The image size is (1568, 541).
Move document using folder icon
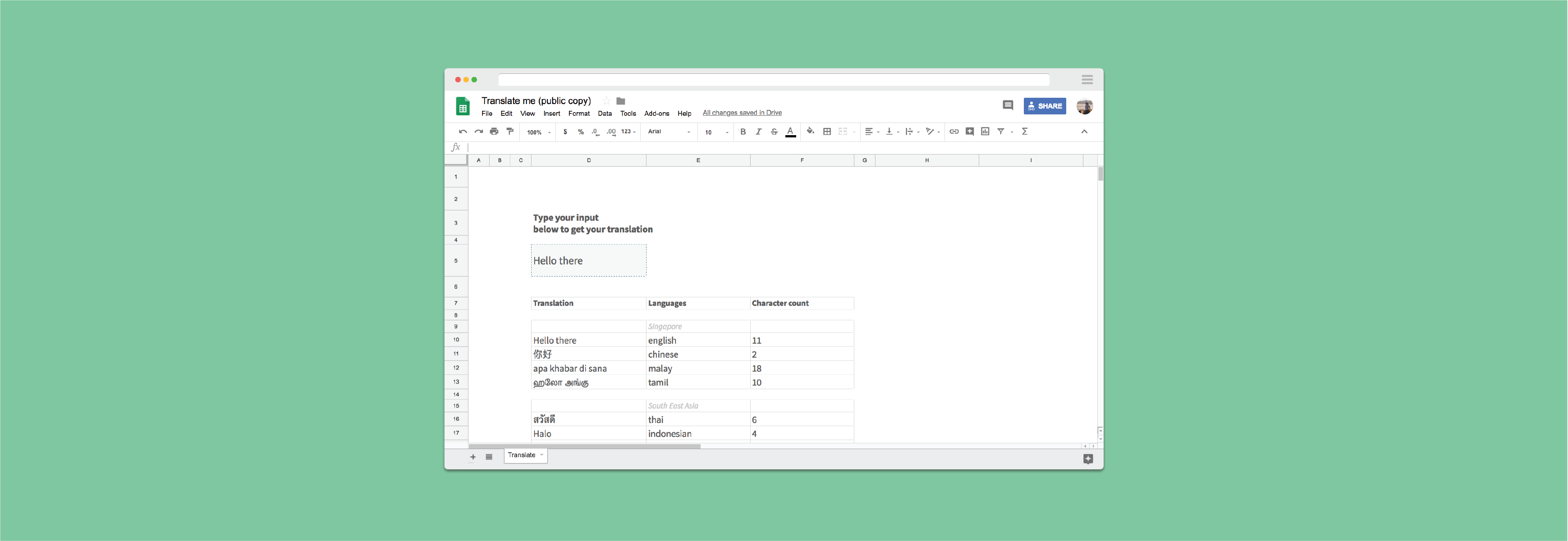tap(621, 101)
